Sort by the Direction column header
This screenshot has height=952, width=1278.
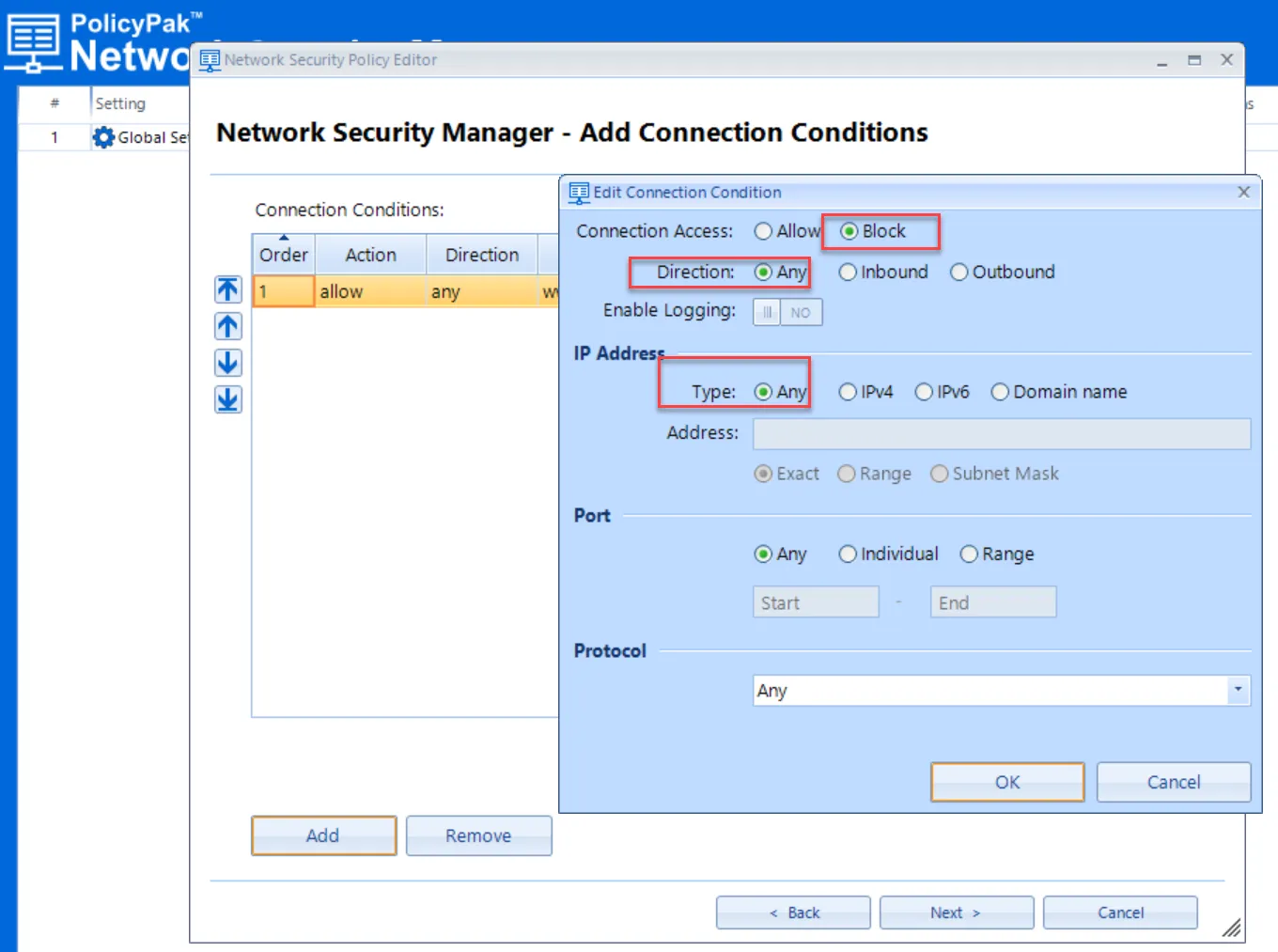pos(482,255)
